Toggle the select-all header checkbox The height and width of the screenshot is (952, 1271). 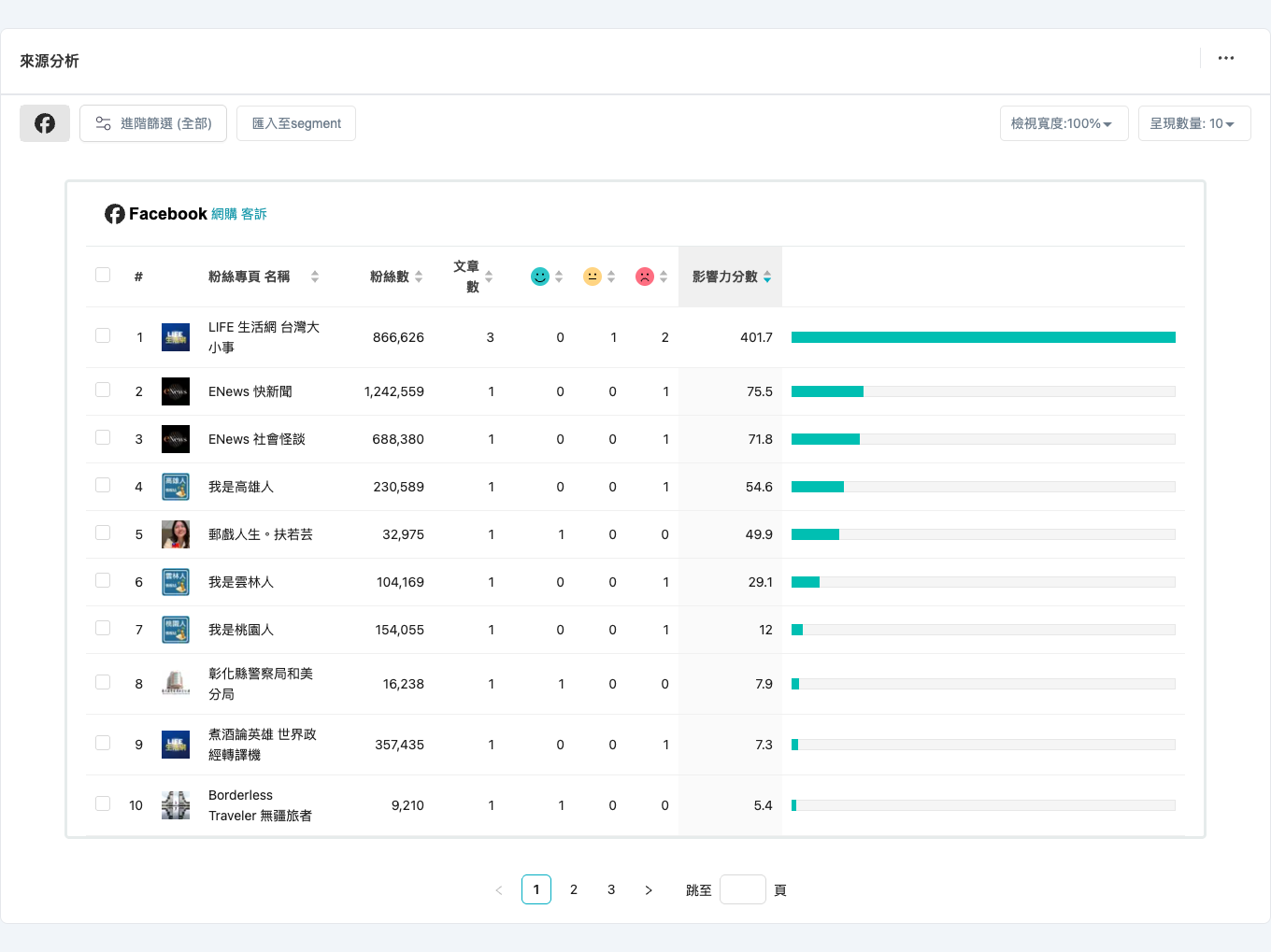click(103, 275)
